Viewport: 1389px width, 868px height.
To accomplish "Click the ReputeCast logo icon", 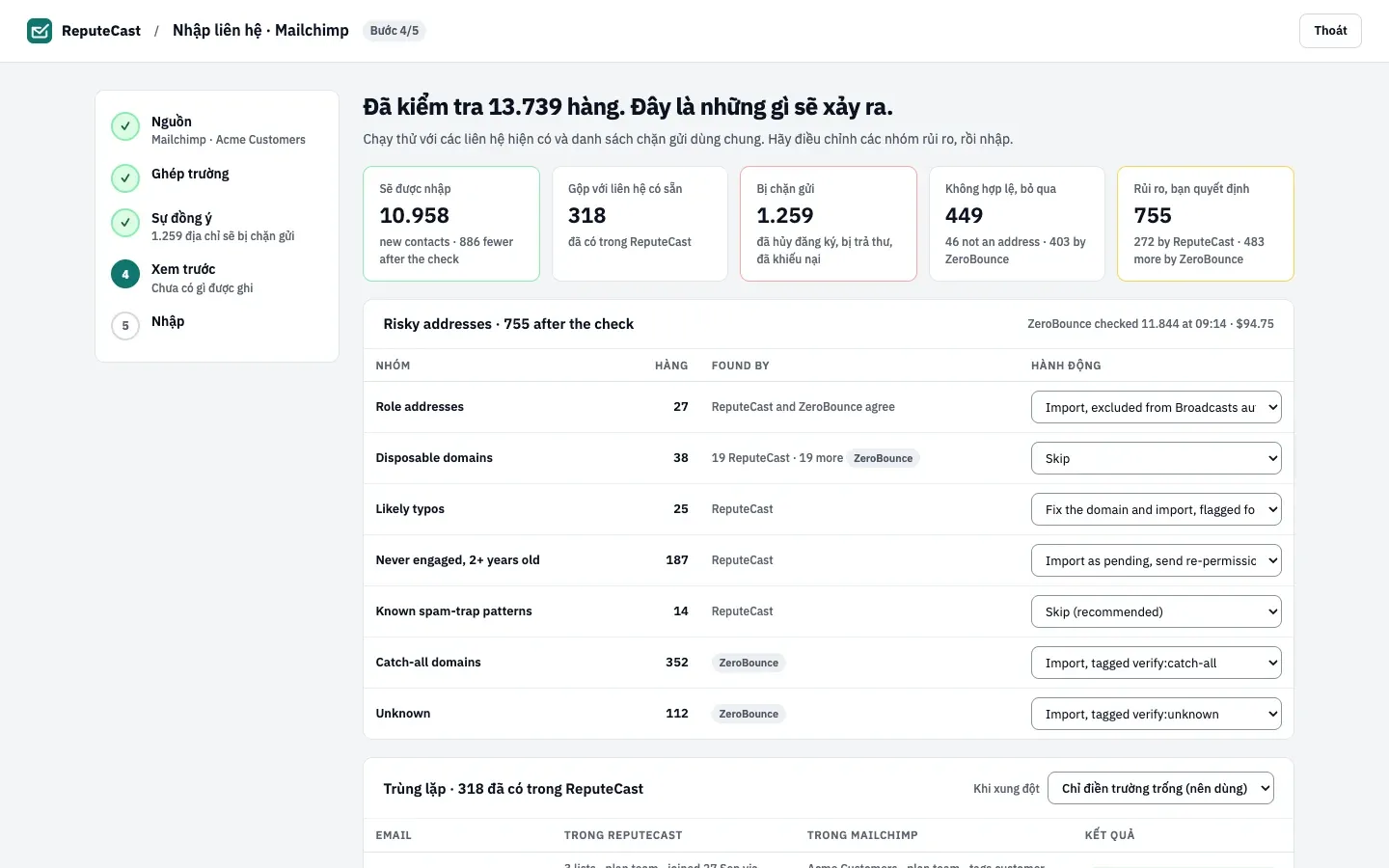I will click(x=40, y=31).
